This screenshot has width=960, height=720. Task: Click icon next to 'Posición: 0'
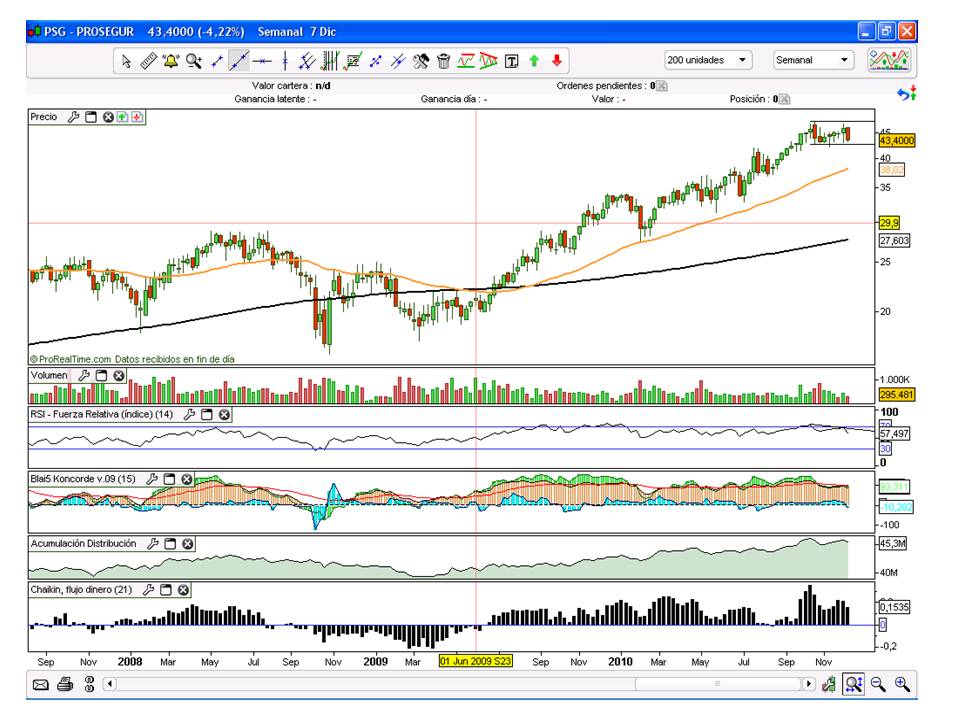(x=785, y=99)
